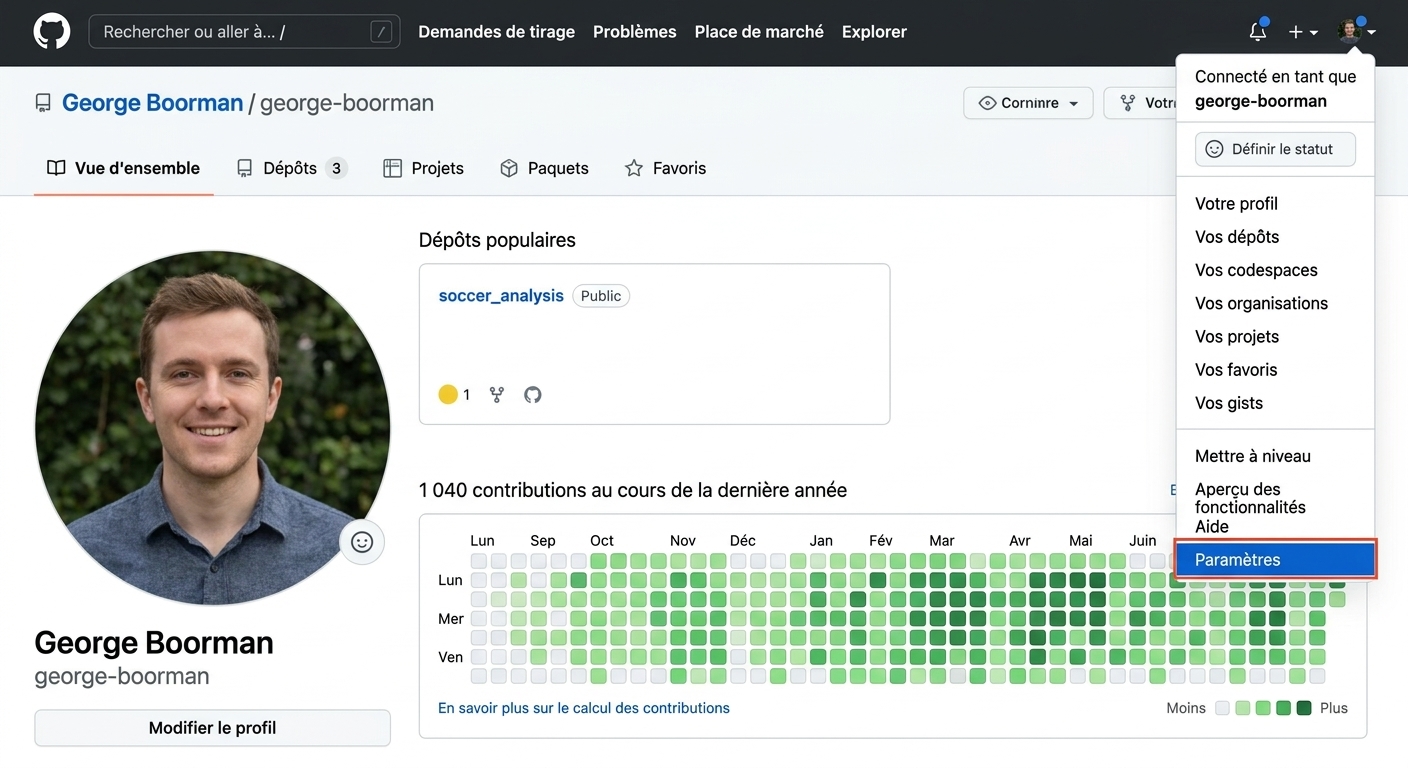The height and width of the screenshot is (768, 1408).
Task: Open the Paquets tab
Action: (544, 168)
